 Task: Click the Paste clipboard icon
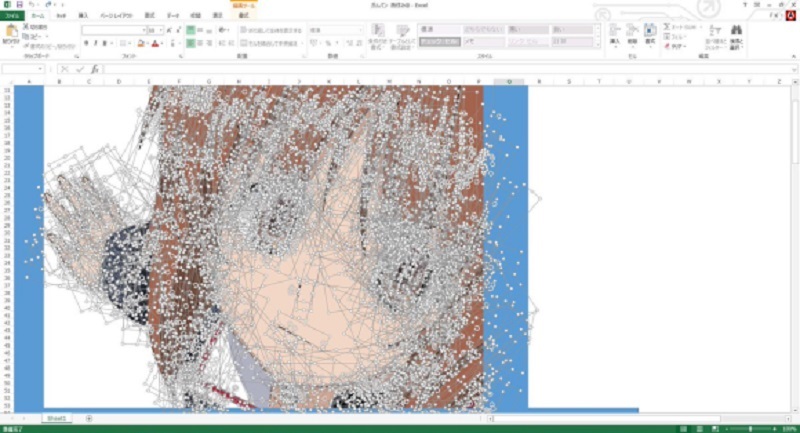[x=11, y=33]
